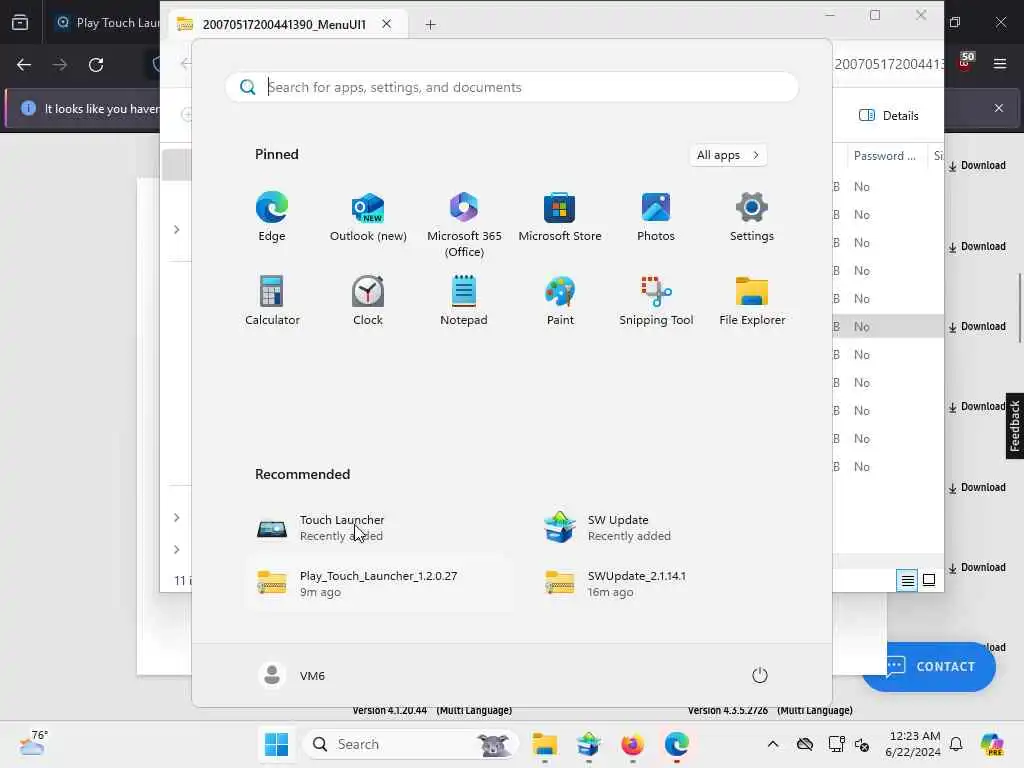The width and height of the screenshot is (1024, 768).
Task: Add a new tab in File Explorer
Action: tap(430, 24)
